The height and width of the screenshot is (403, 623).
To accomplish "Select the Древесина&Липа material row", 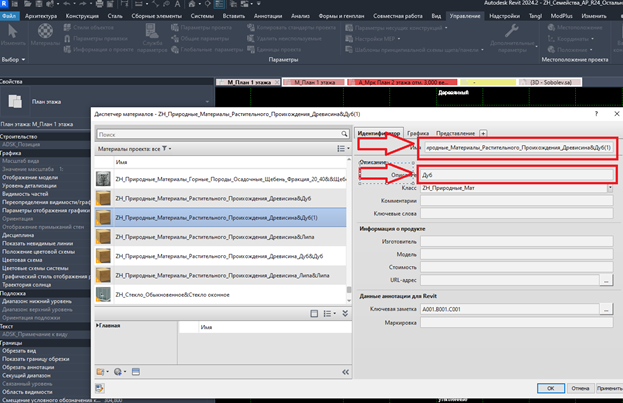I will coord(221,237).
